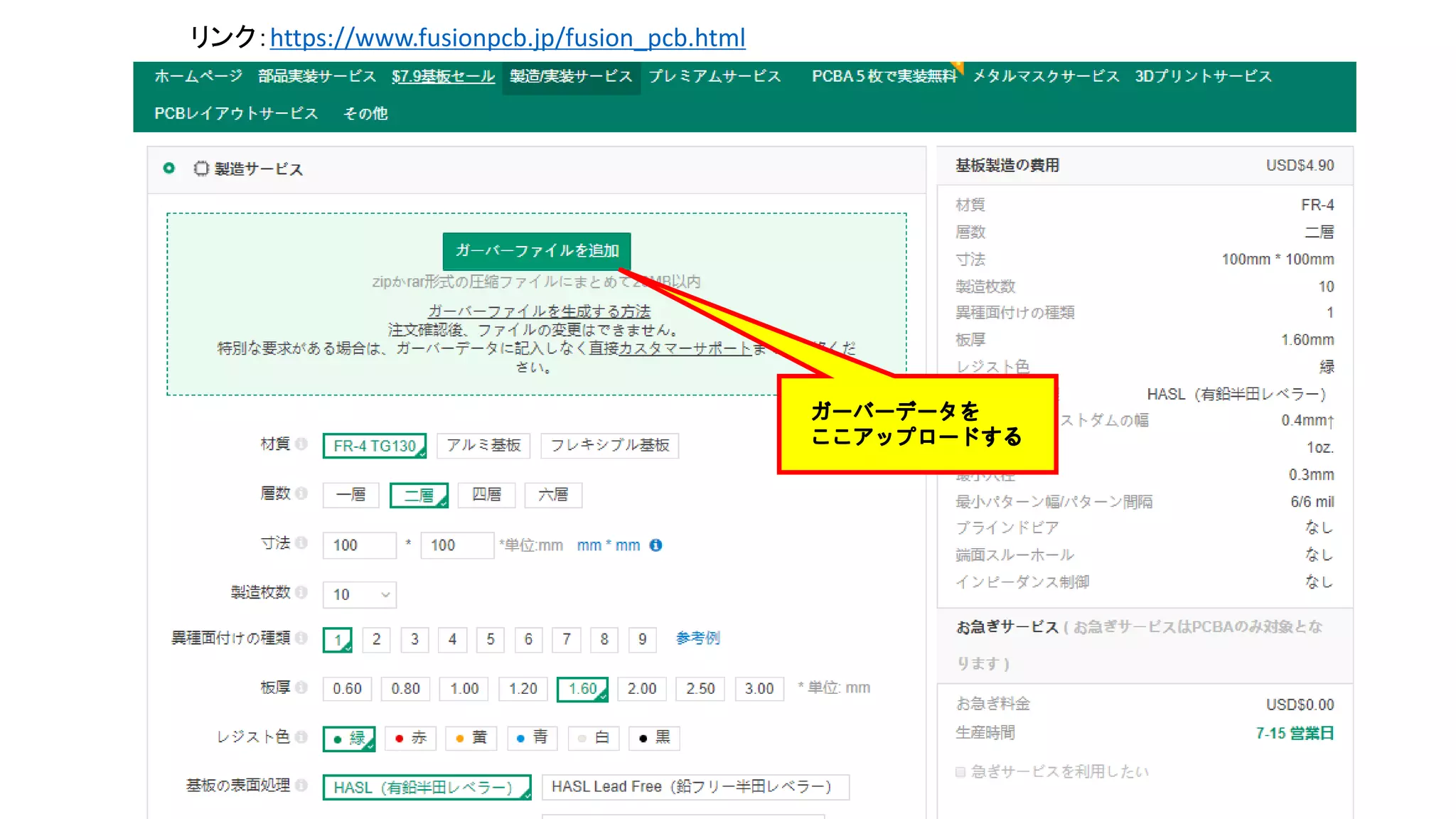Click the info icon next to 板厚 label
The image size is (1456, 819).
click(x=301, y=687)
